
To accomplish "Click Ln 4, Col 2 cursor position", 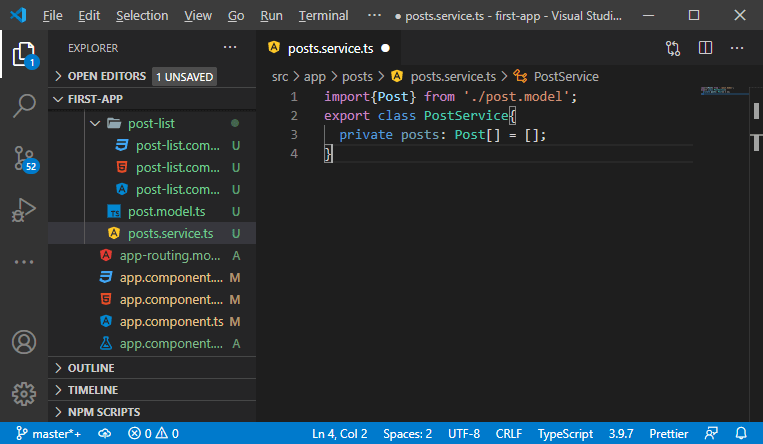I will [340, 433].
